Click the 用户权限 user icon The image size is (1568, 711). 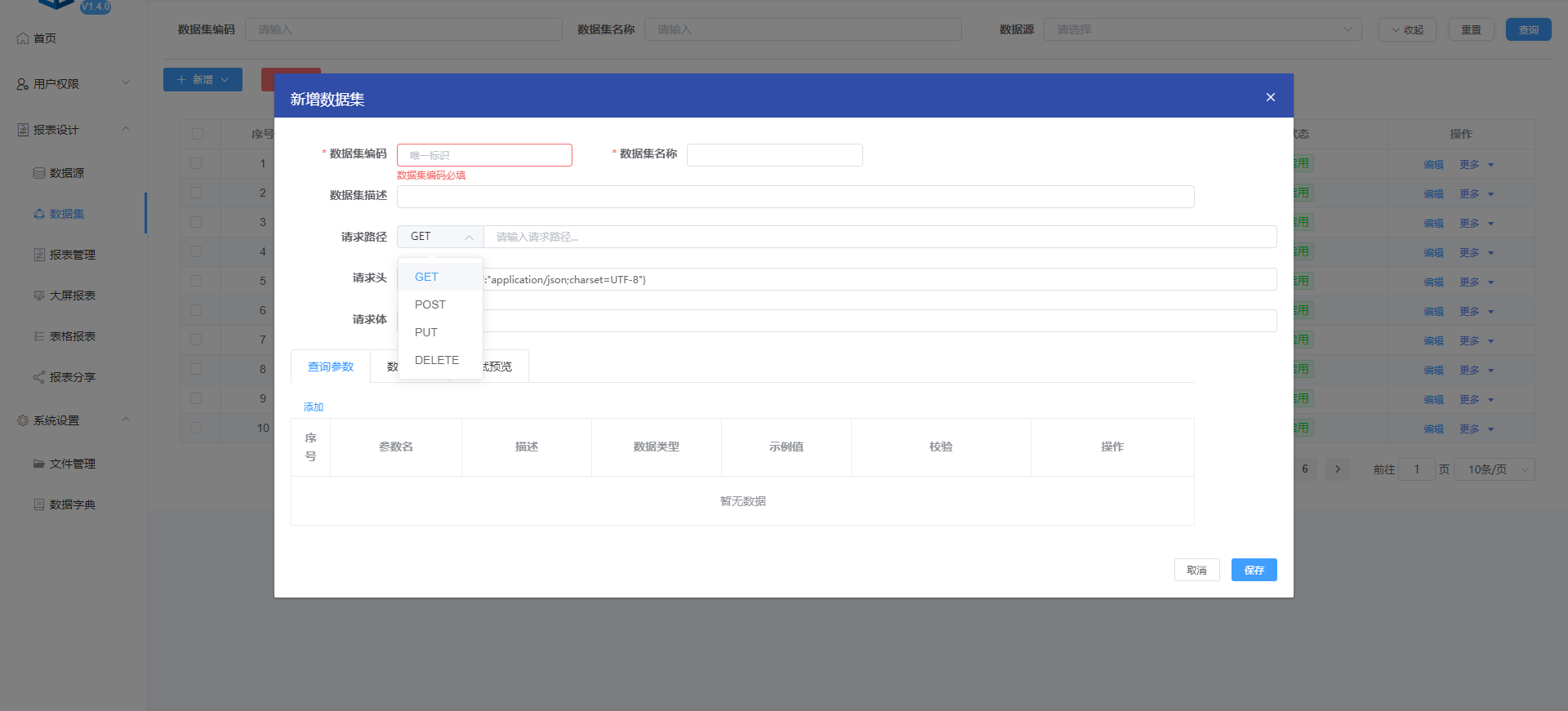tap(23, 84)
